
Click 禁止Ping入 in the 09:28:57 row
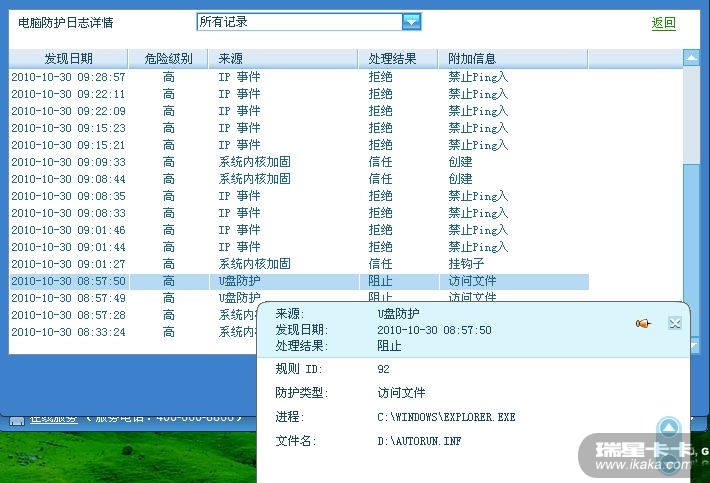478,77
